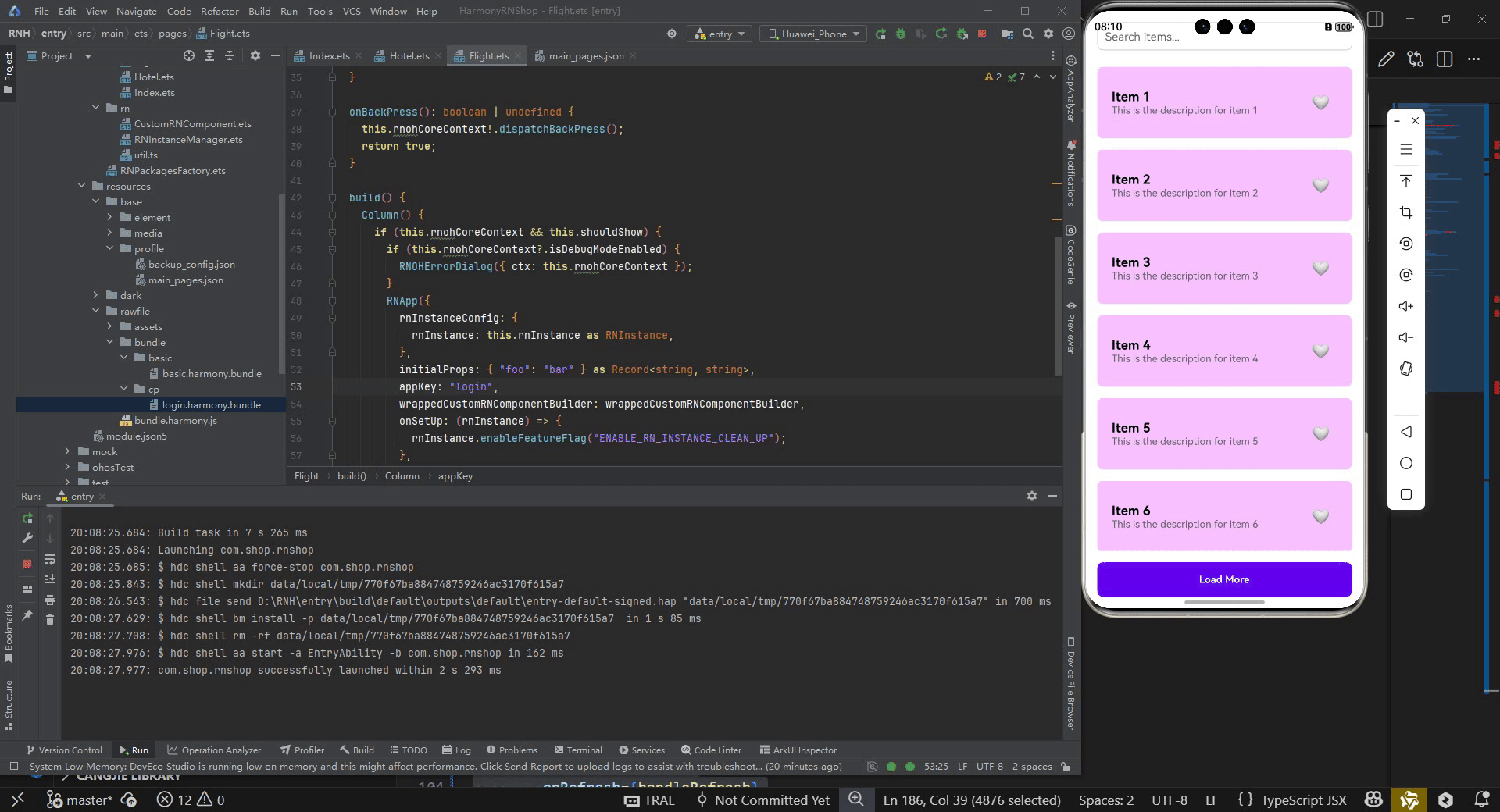The width and height of the screenshot is (1500, 812).
Task: Start debugging with the green bug icon
Action: tap(901, 34)
